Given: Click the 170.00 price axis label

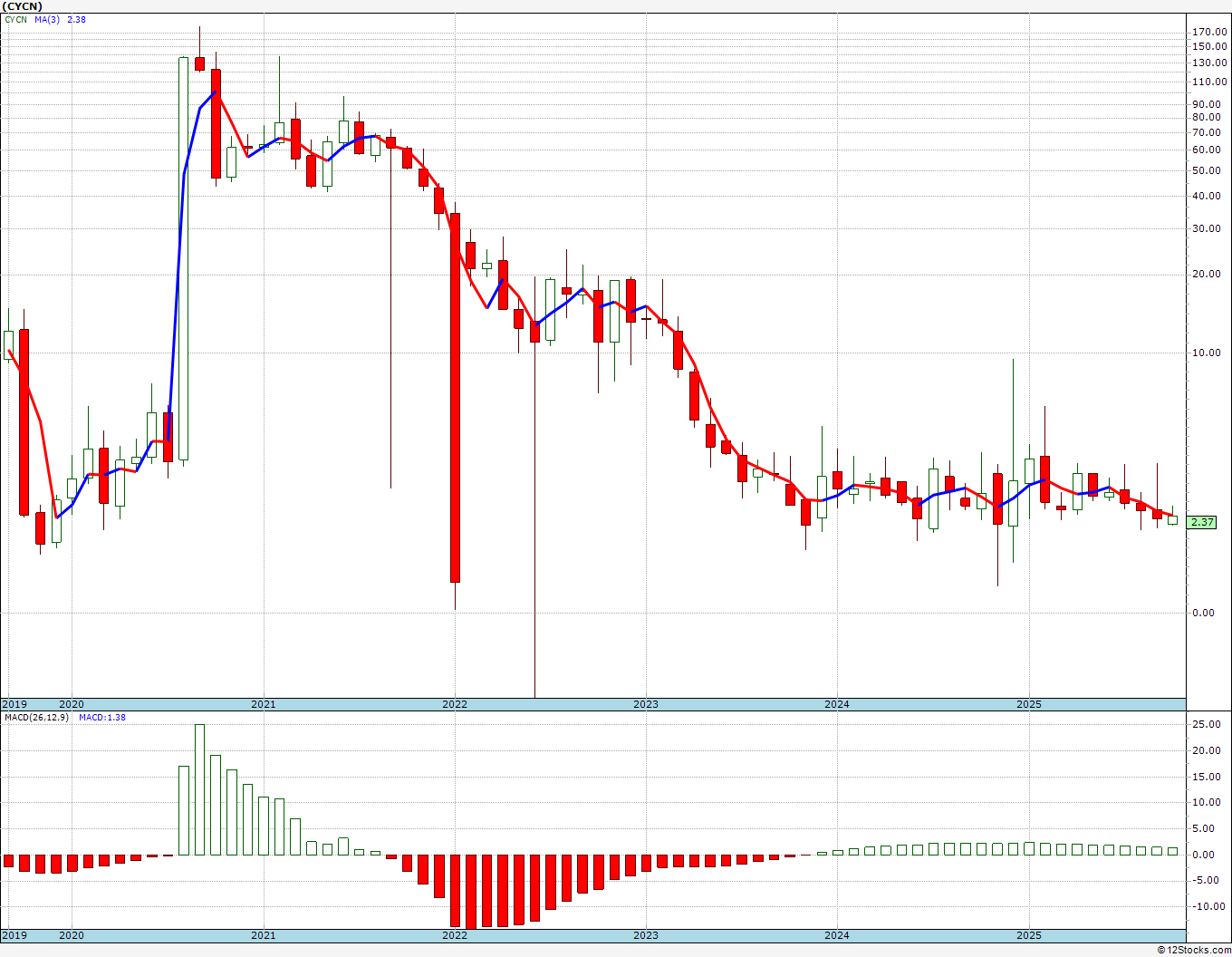Looking at the screenshot, I should pos(1209,32).
